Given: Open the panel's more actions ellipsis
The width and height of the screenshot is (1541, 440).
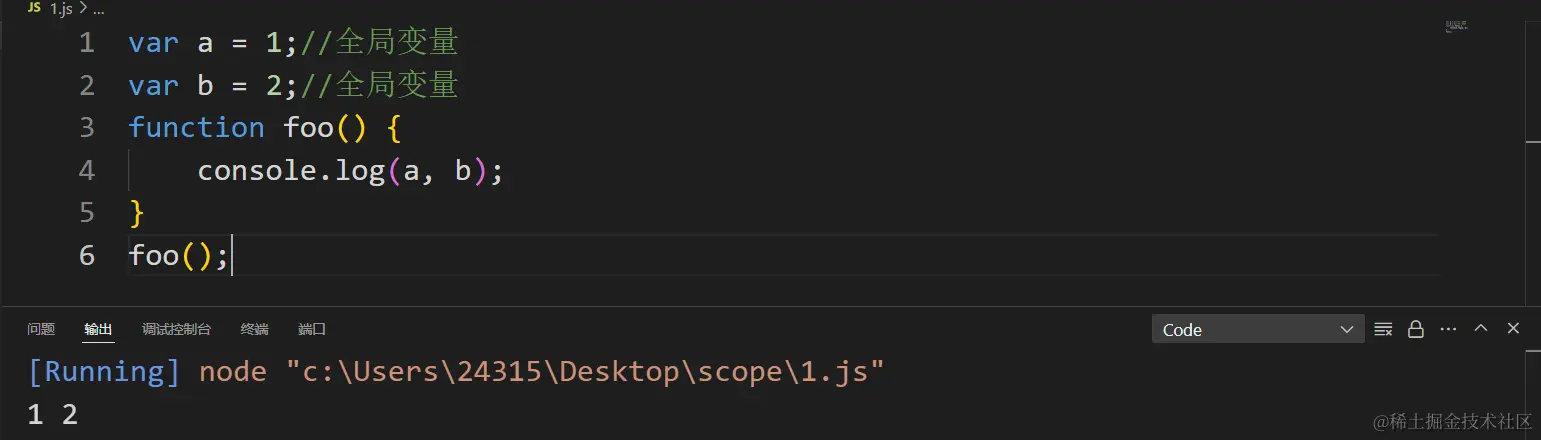Looking at the screenshot, I should click(x=1448, y=329).
